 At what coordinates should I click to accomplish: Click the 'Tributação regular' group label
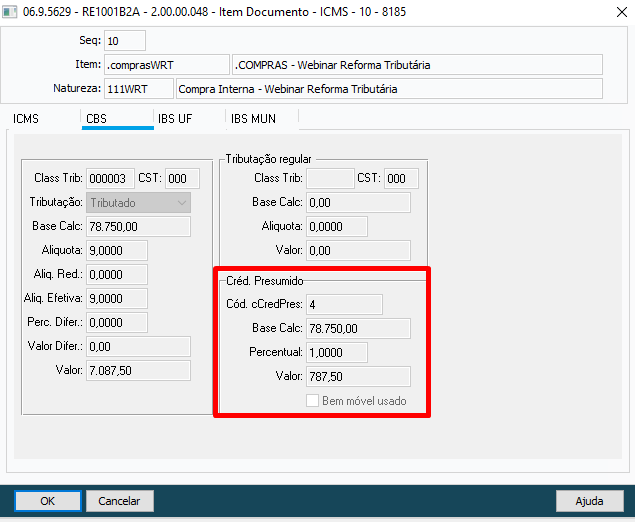pyautogui.click(x=268, y=159)
